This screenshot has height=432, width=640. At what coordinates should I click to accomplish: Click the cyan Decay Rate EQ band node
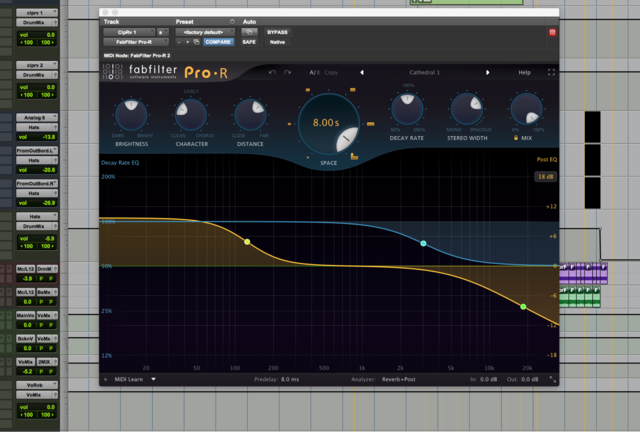[423, 243]
